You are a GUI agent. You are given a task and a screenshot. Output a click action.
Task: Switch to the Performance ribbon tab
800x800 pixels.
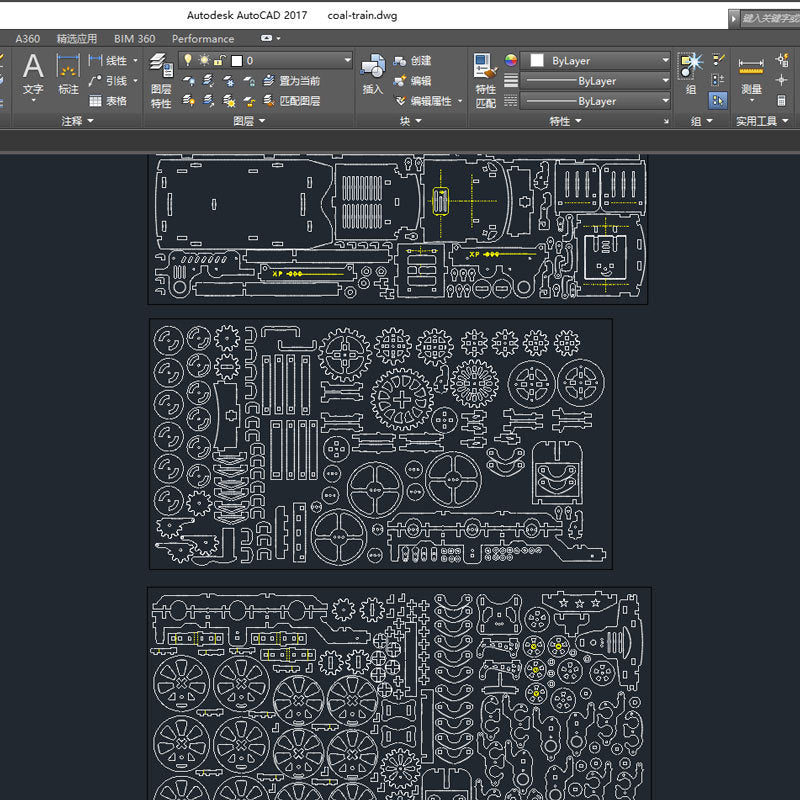click(x=203, y=39)
